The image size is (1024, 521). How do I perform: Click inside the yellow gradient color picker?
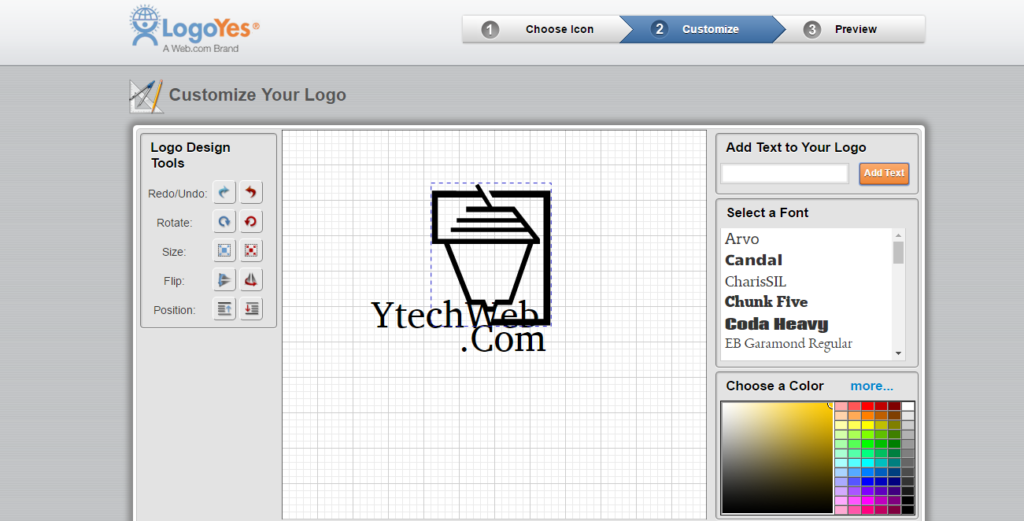pos(776,457)
